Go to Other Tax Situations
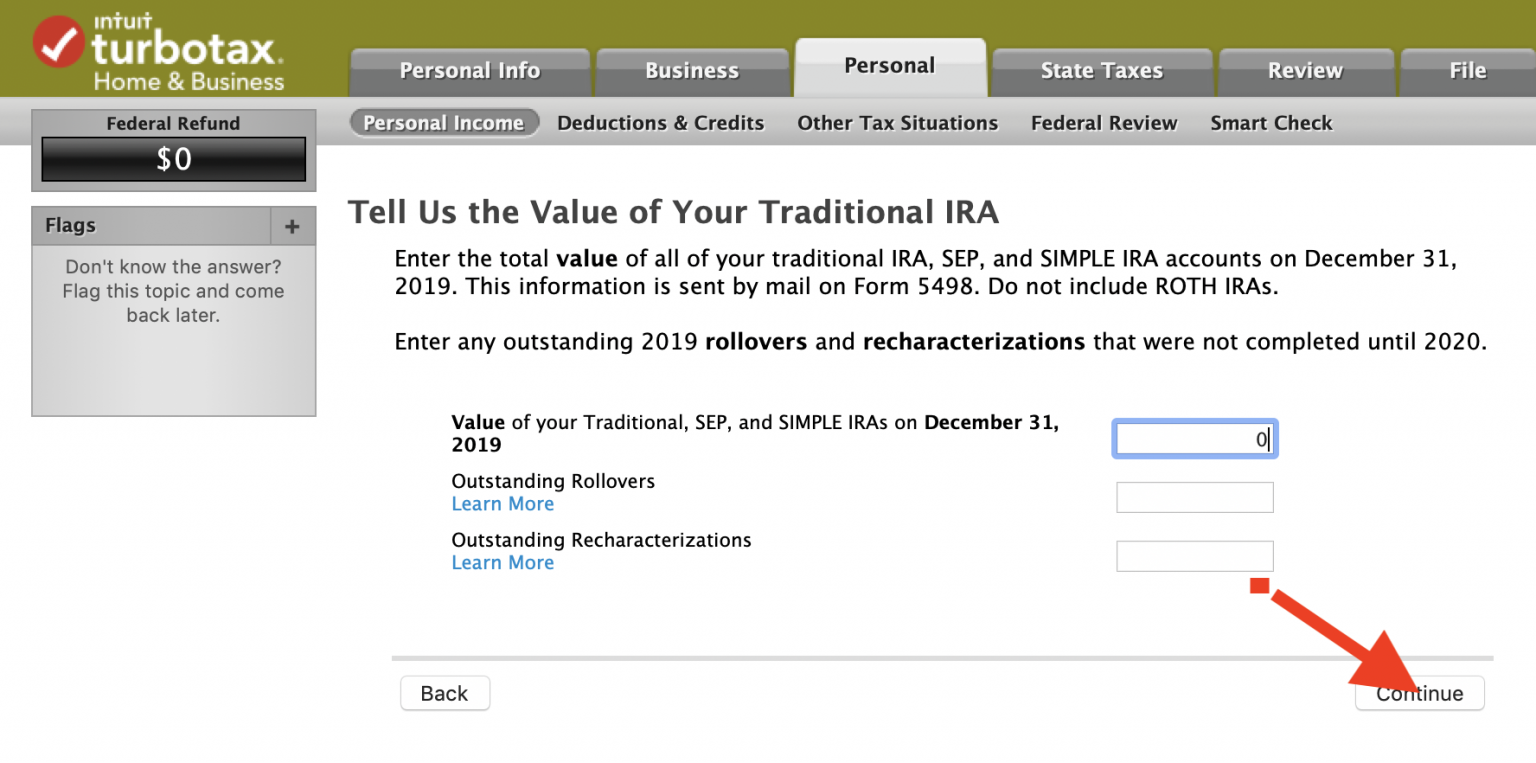 (897, 123)
